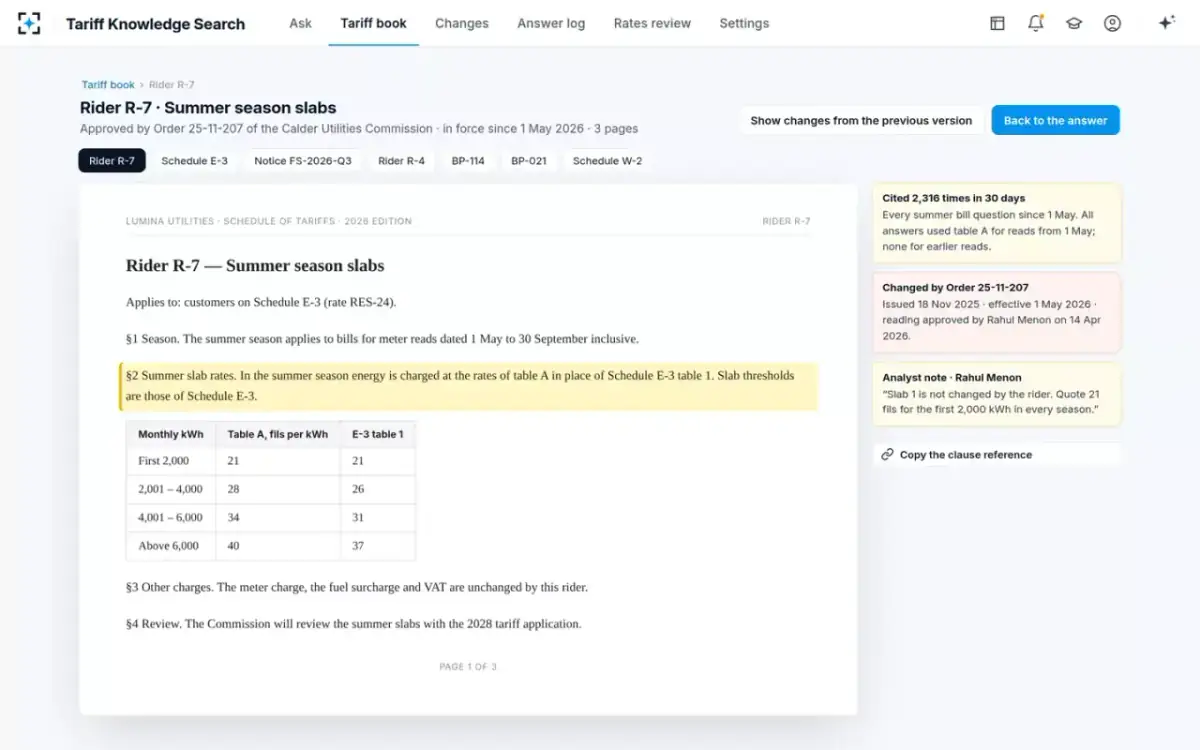The width and height of the screenshot is (1200, 750).
Task: Click the PAGE 1 OF 3 footer
Action: coord(468,667)
